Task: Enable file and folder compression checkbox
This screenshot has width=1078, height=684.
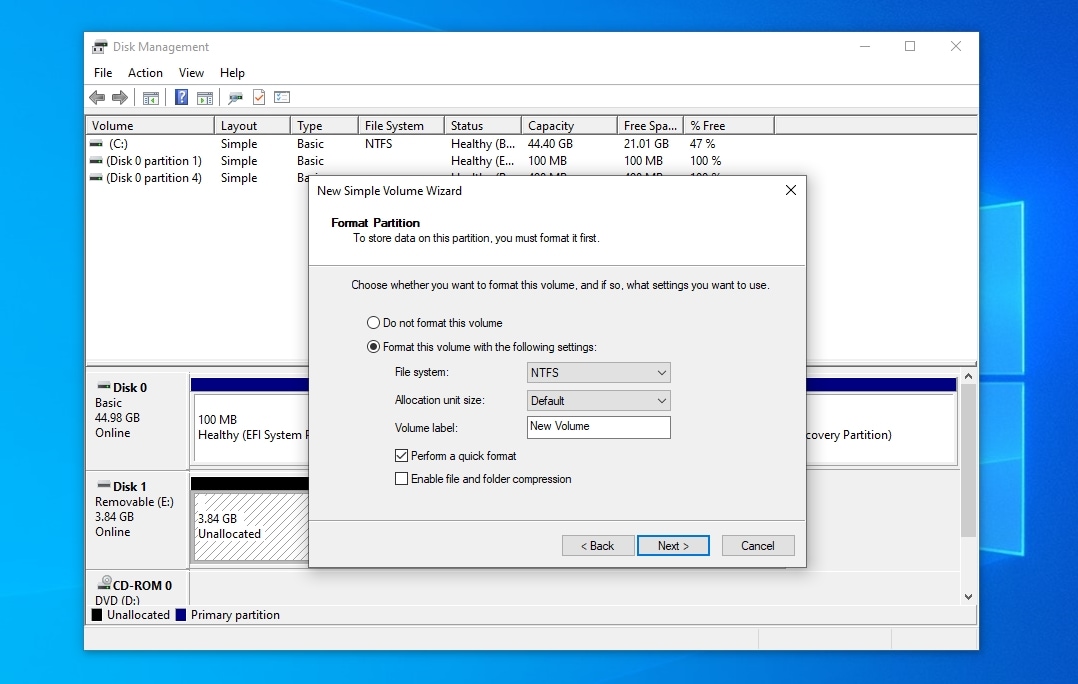Action: (x=402, y=478)
